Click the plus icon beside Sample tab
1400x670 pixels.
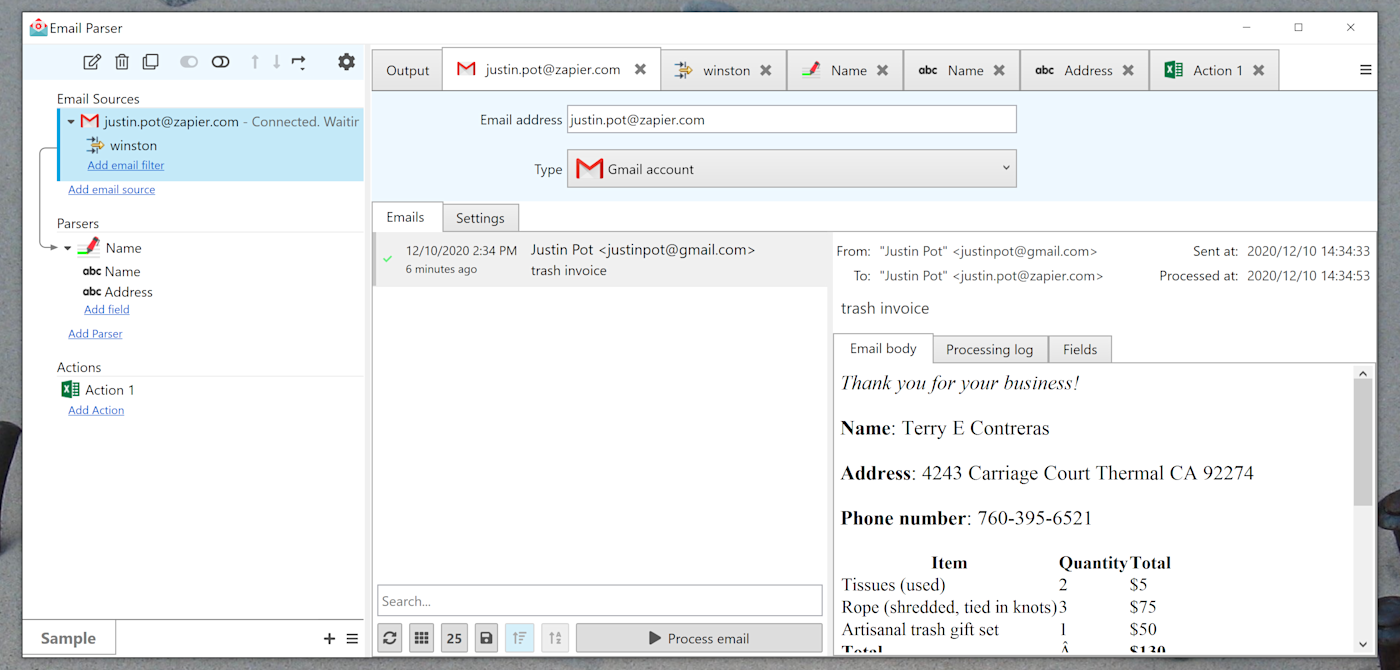(x=329, y=638)
